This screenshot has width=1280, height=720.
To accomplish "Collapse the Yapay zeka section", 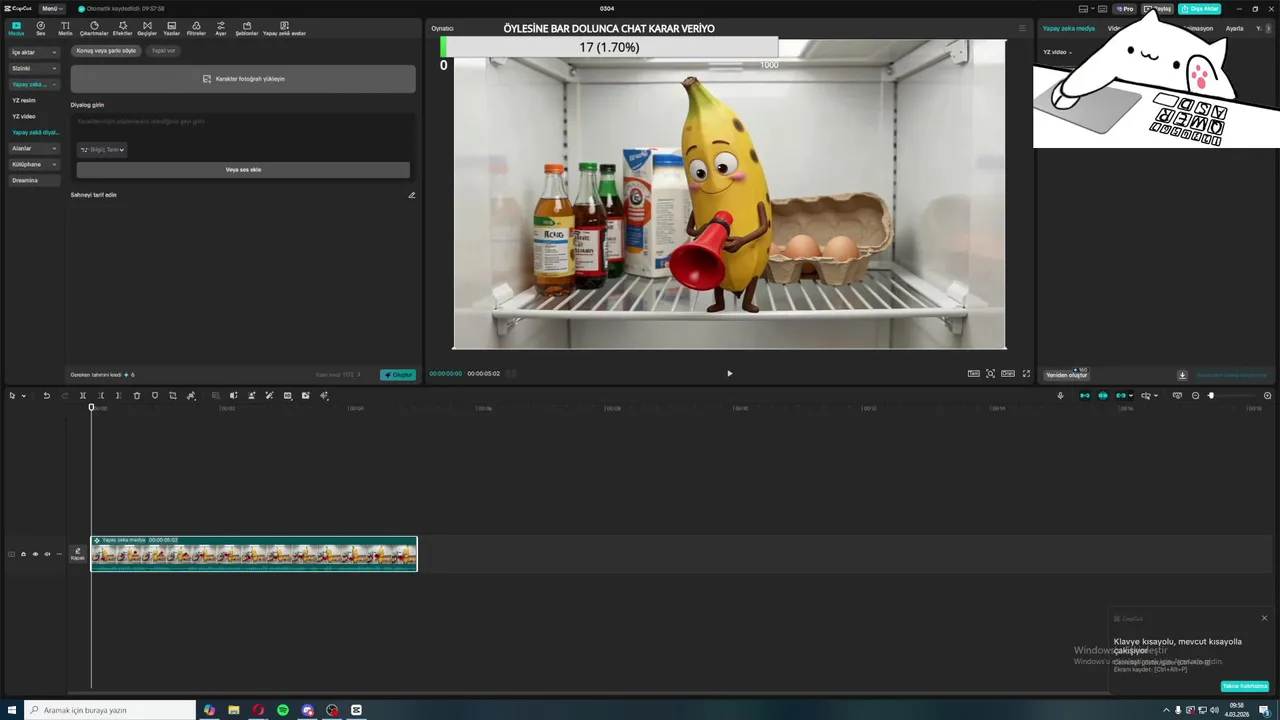I will click(34, 84).
